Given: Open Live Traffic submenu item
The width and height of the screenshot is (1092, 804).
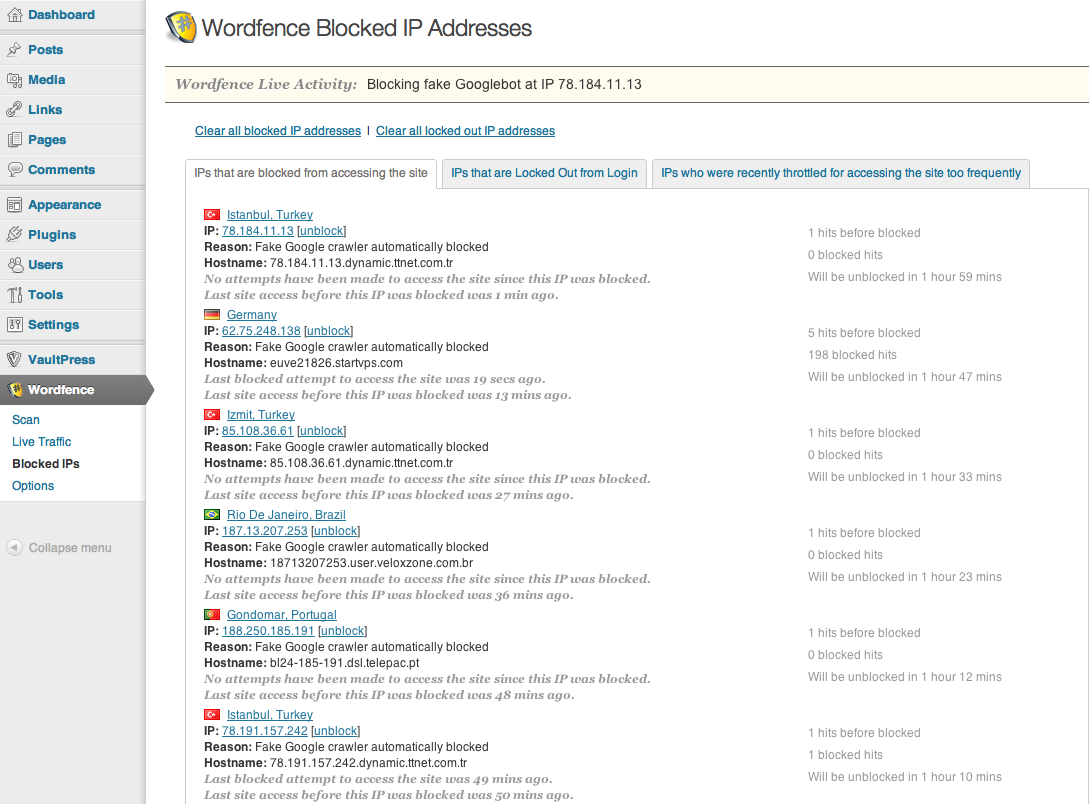Looking at the screenshot, I should tap(41, 442).
